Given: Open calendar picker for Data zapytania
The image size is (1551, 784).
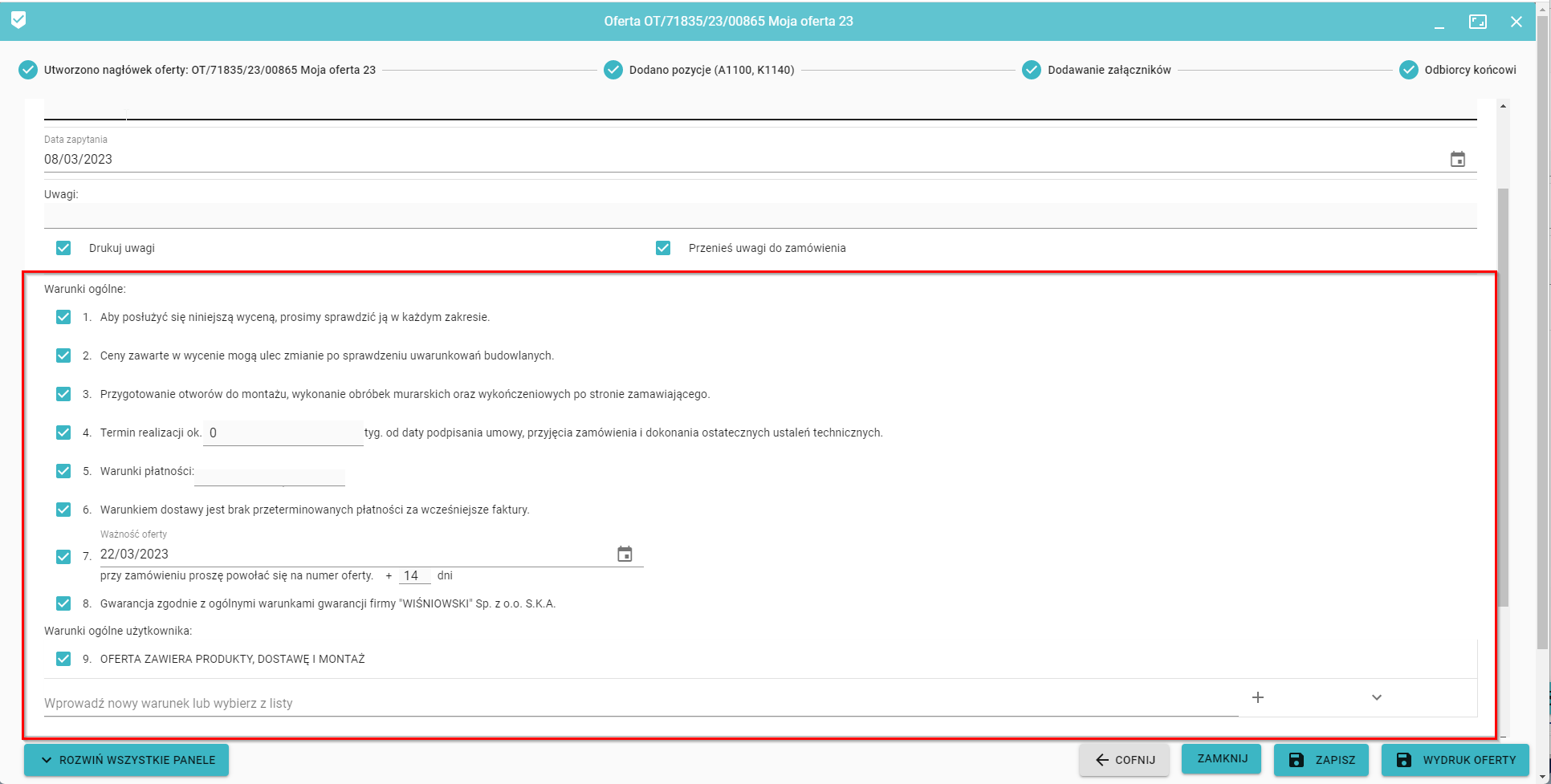Looking at the screenshot, I should click(x=1457, y=159).
